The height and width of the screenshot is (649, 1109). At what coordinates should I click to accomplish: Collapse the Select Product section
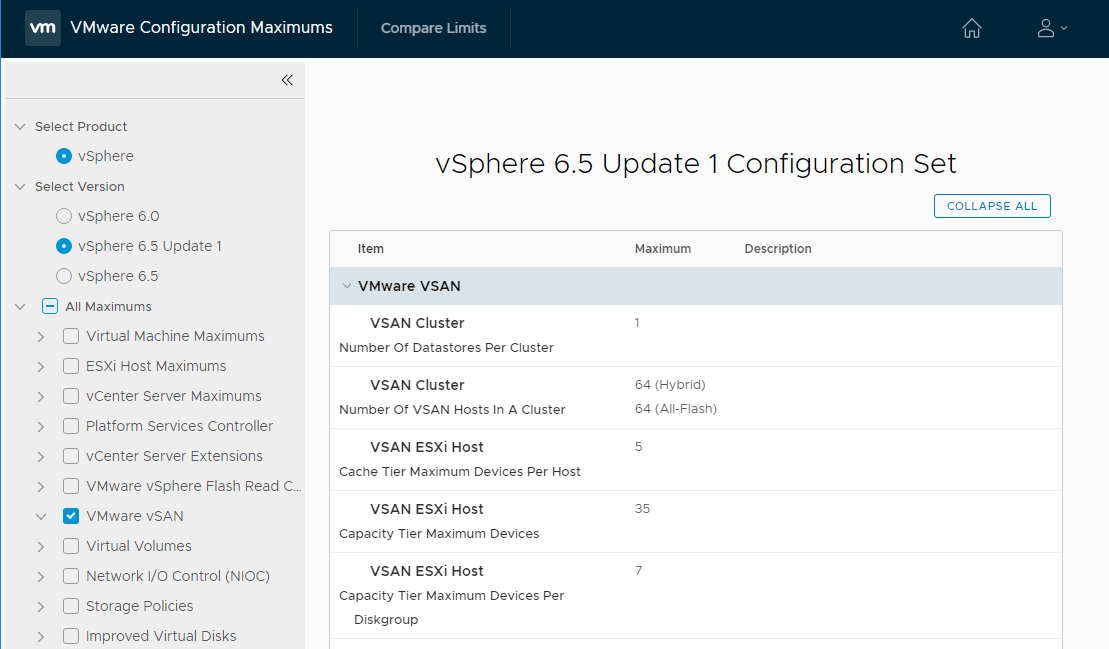(x=21, y=127)
